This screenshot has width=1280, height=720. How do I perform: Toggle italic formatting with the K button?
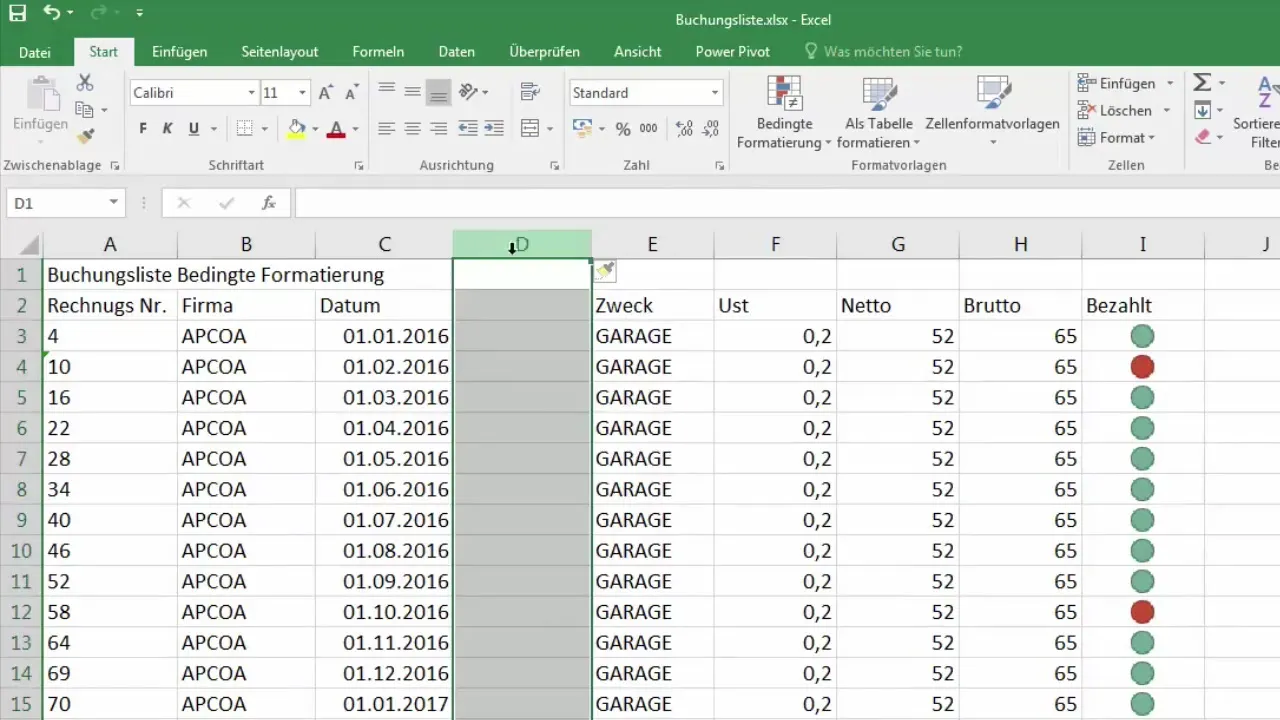(x=167, y=128)
